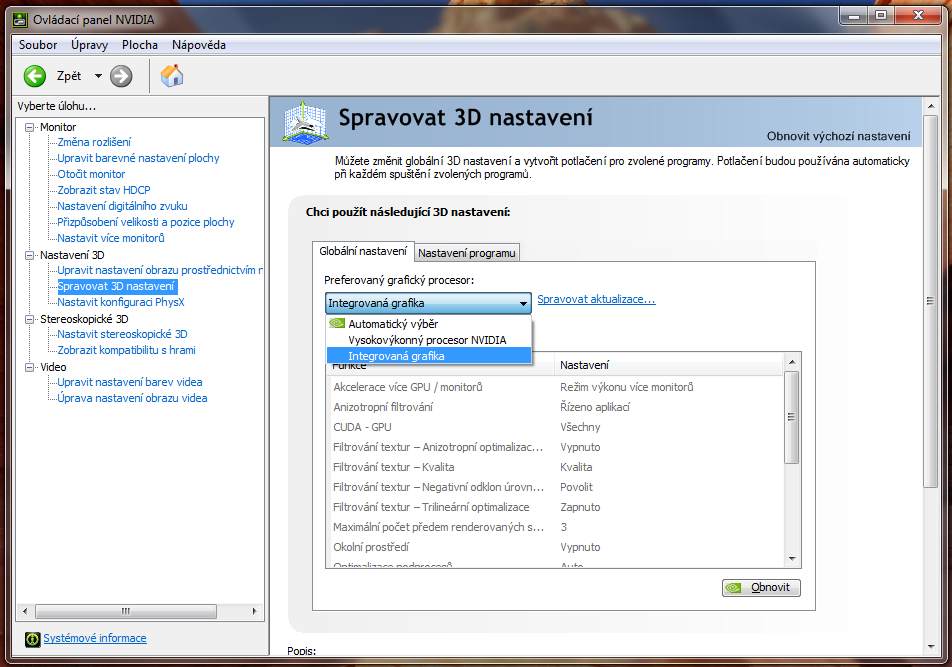The width and height of the screenshot is (952, 667).
Task: Collapse the Nastavení 3D tree node
Action: [30, 255]
